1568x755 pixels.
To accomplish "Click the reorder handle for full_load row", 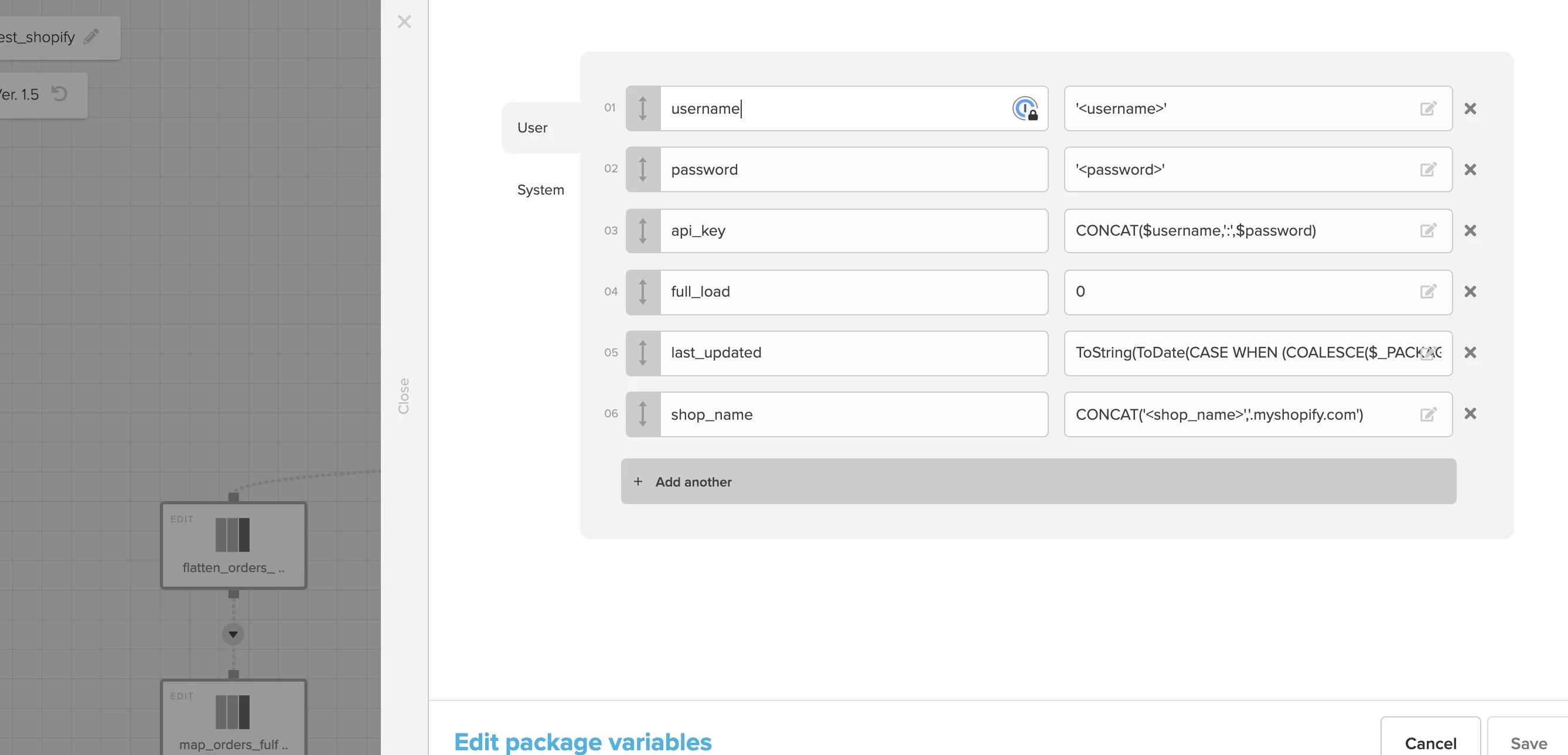I will click(643, 292).
